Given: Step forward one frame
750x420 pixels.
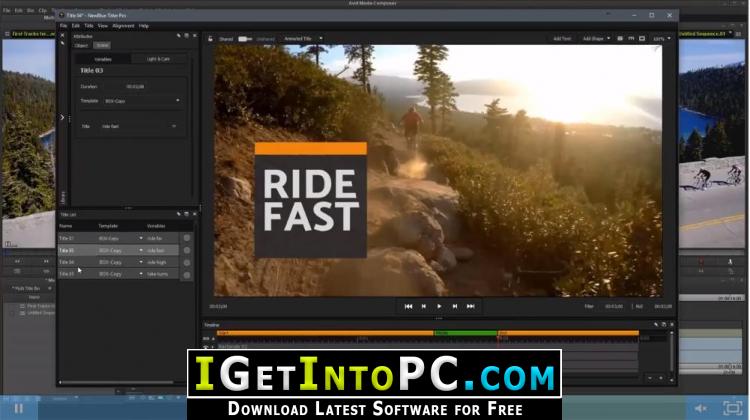Looking at the screenshot, I should (455, 306).
